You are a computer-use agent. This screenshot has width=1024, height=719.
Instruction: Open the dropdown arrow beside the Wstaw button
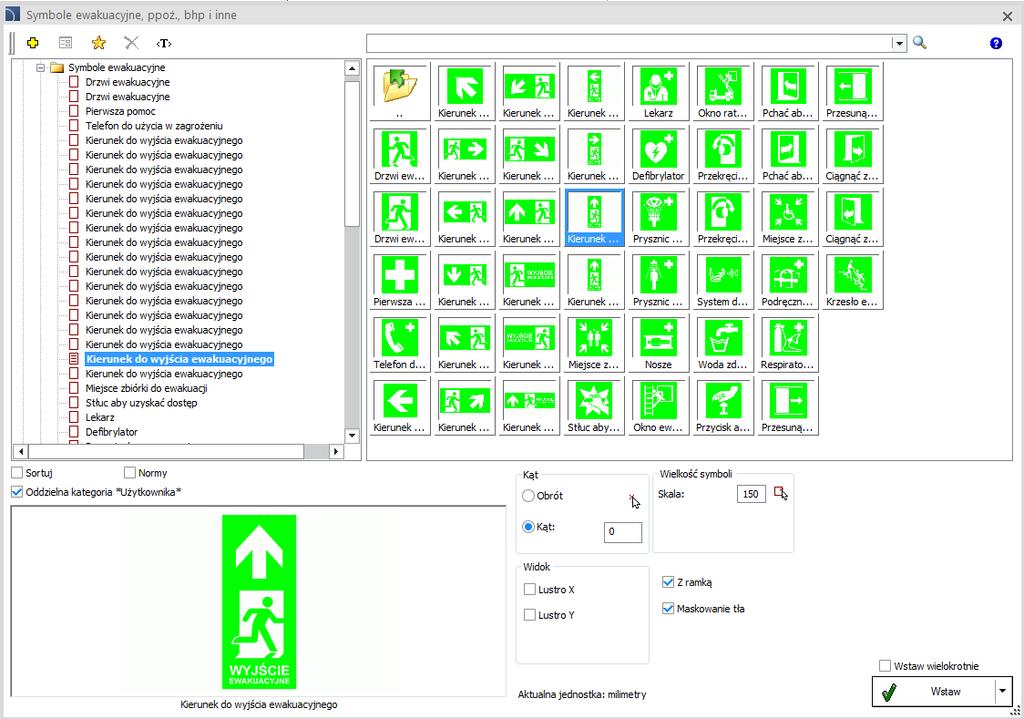click(1002, 691)
